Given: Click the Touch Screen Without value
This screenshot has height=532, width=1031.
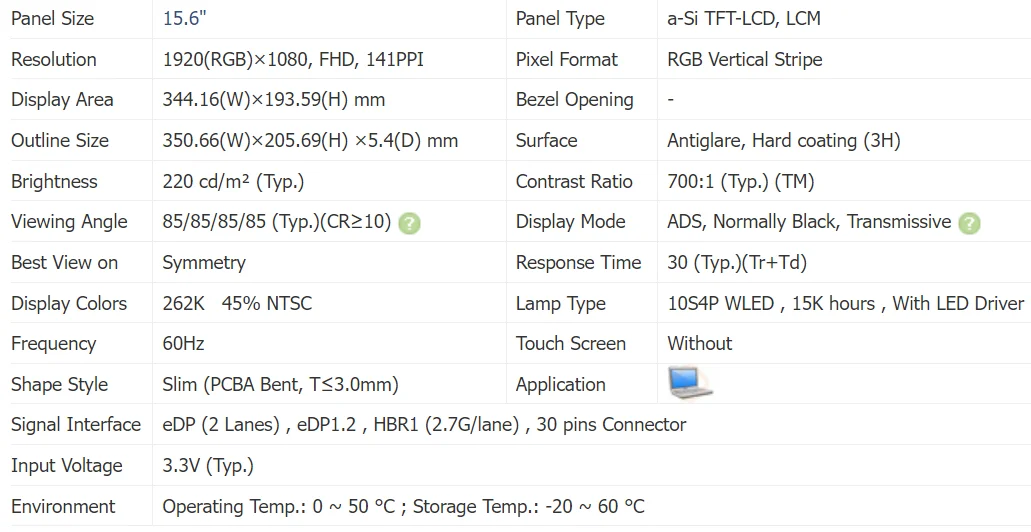Looking at the screenshot, I should click(x=700, y=343).
